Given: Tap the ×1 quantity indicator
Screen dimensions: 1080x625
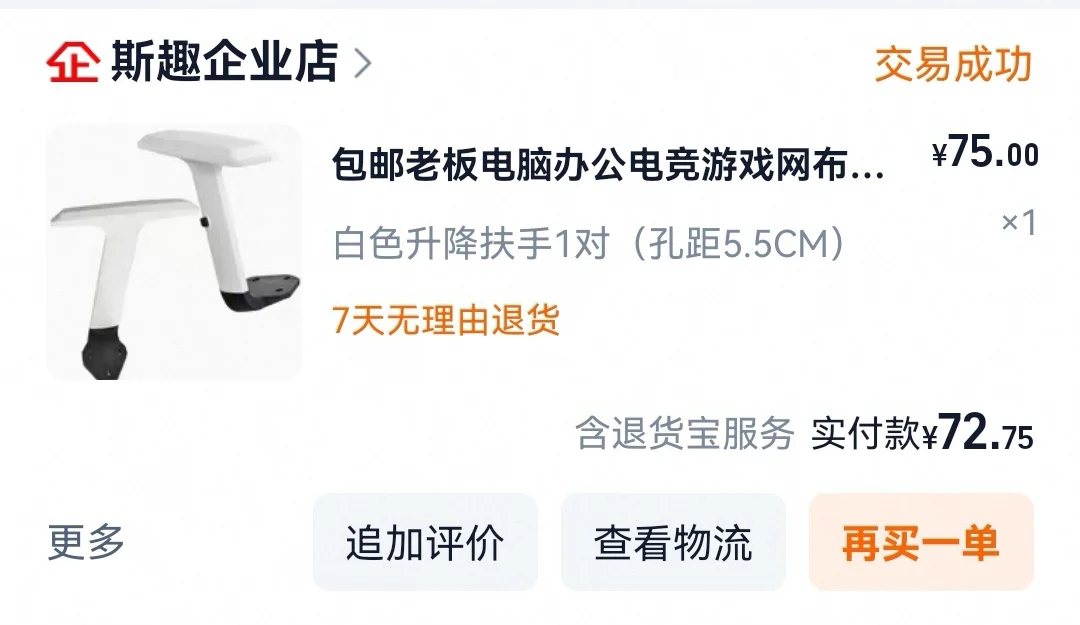Looking at the screenshot, I should point(1019,222).
